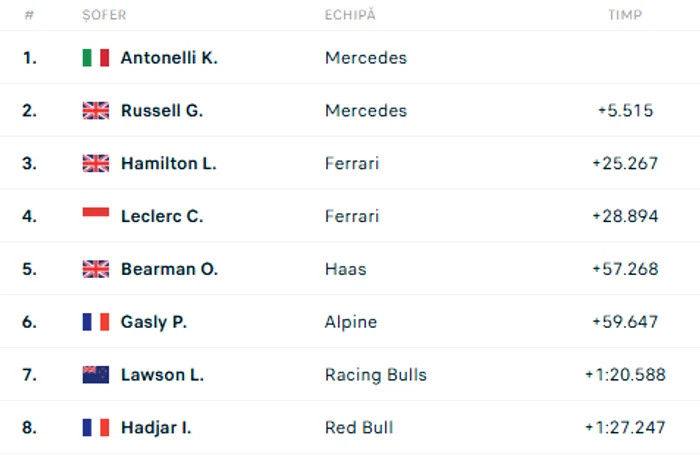Click the British flag next to Bearman
Screen dimensions: 700x459
(95, 269)
